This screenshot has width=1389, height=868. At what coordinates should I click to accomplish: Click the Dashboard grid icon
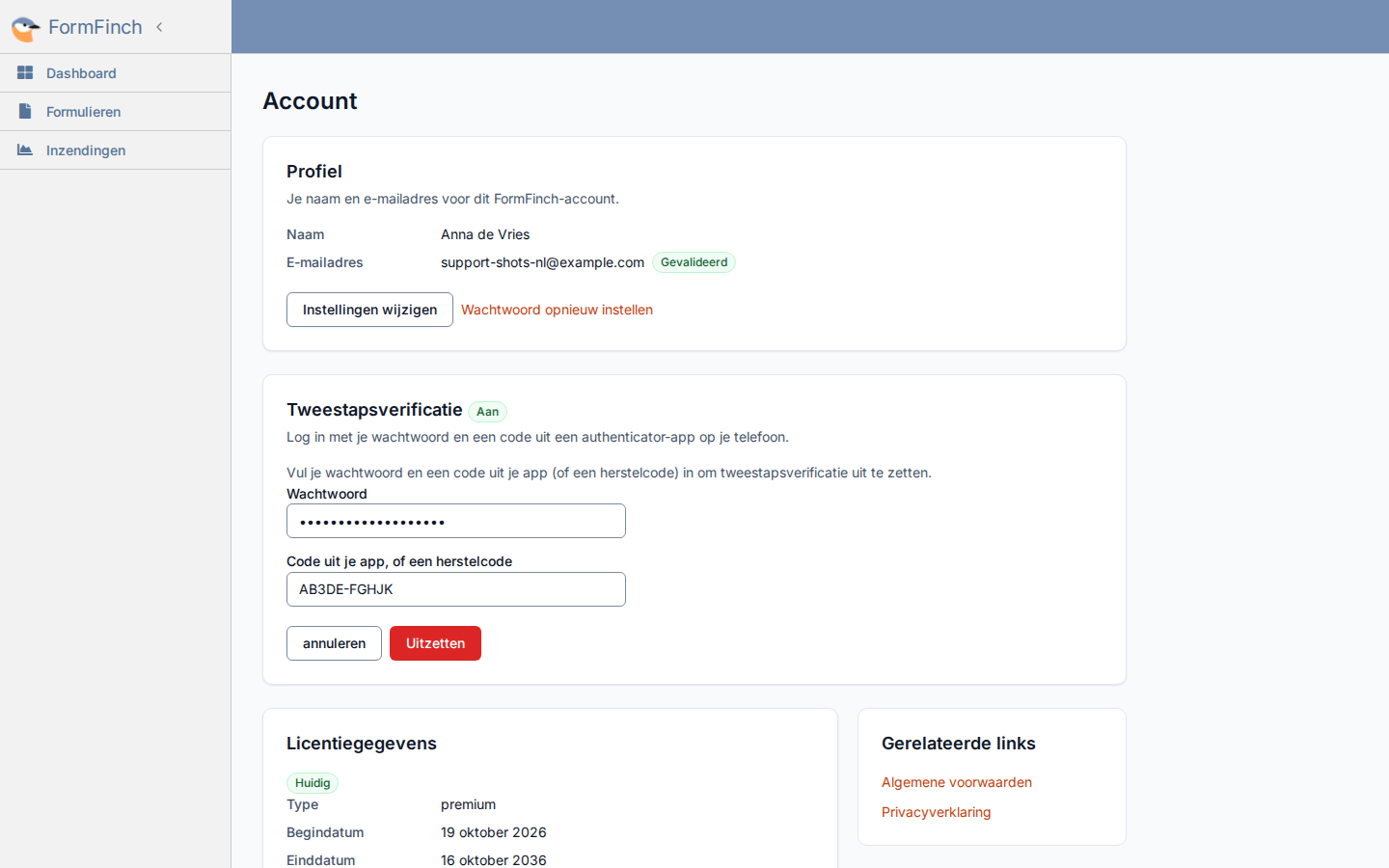pyautogui.click(x=25, y=72)
